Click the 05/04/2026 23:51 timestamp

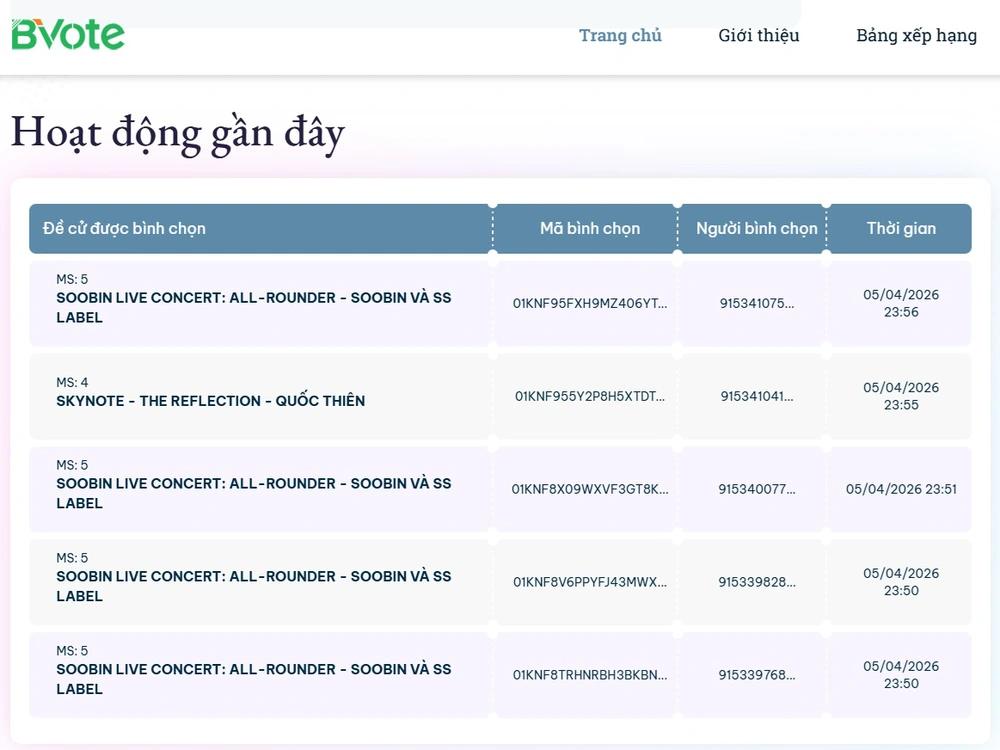901,490
